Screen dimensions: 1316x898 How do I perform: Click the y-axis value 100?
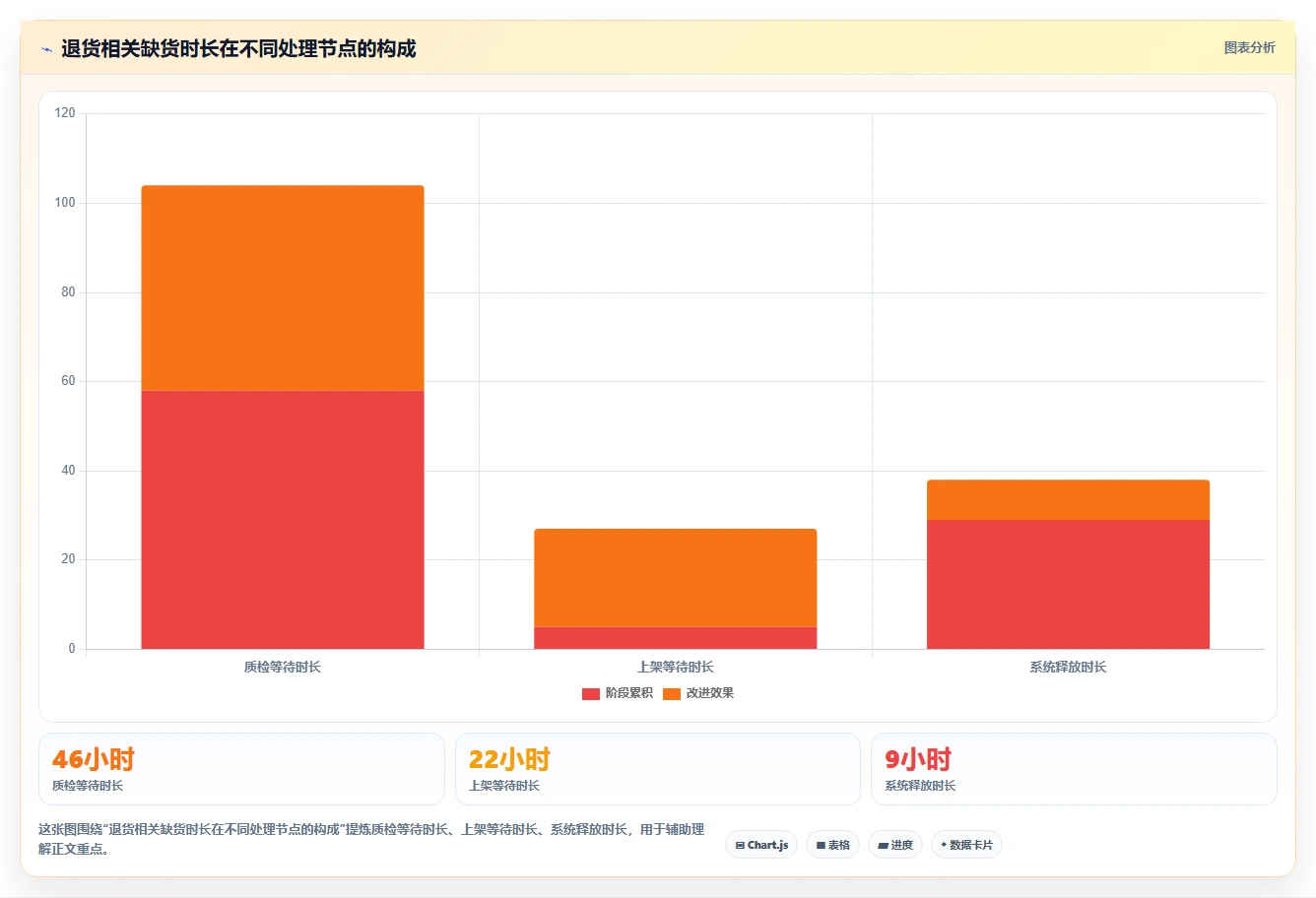(x=65, y=203)
